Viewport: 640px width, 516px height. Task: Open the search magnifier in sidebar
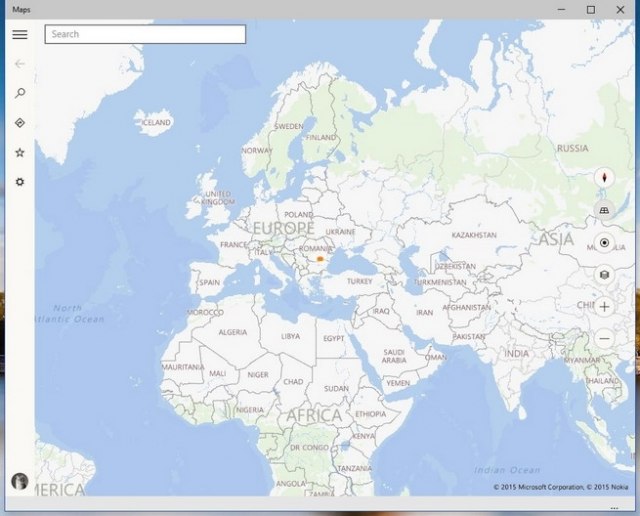[20, 93]
